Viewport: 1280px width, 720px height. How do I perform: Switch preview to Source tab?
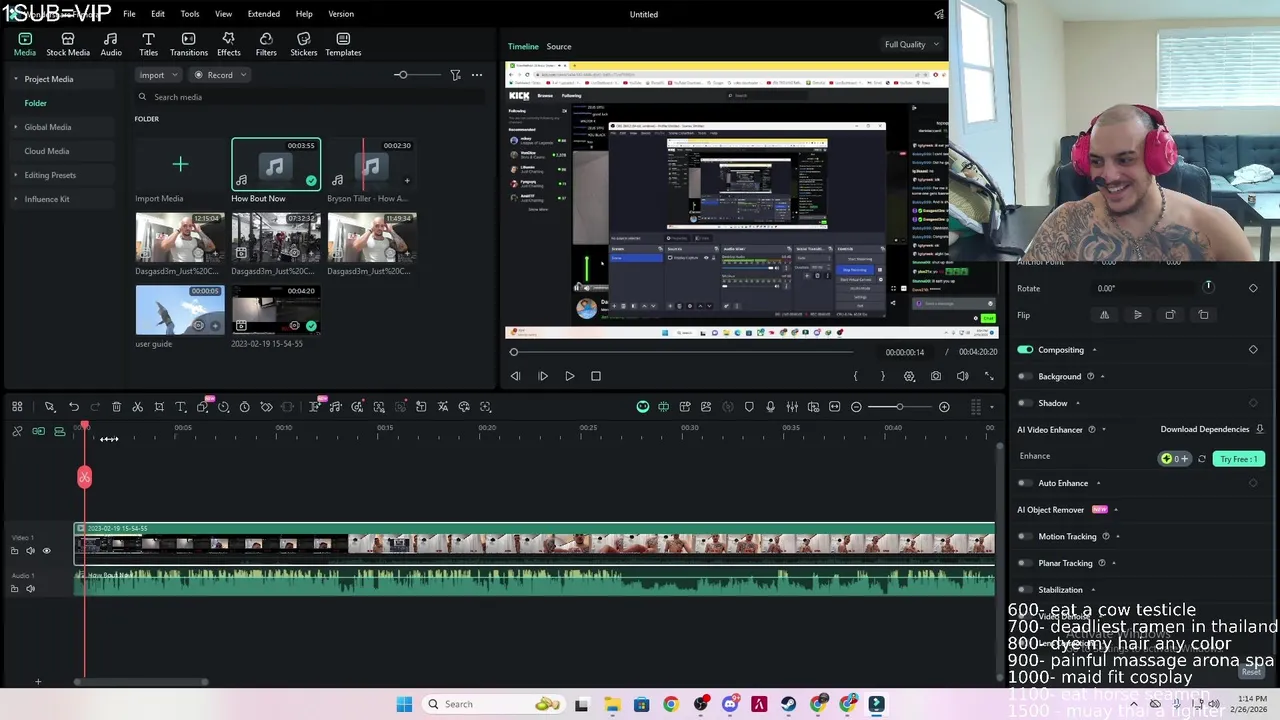click(559, 46)
